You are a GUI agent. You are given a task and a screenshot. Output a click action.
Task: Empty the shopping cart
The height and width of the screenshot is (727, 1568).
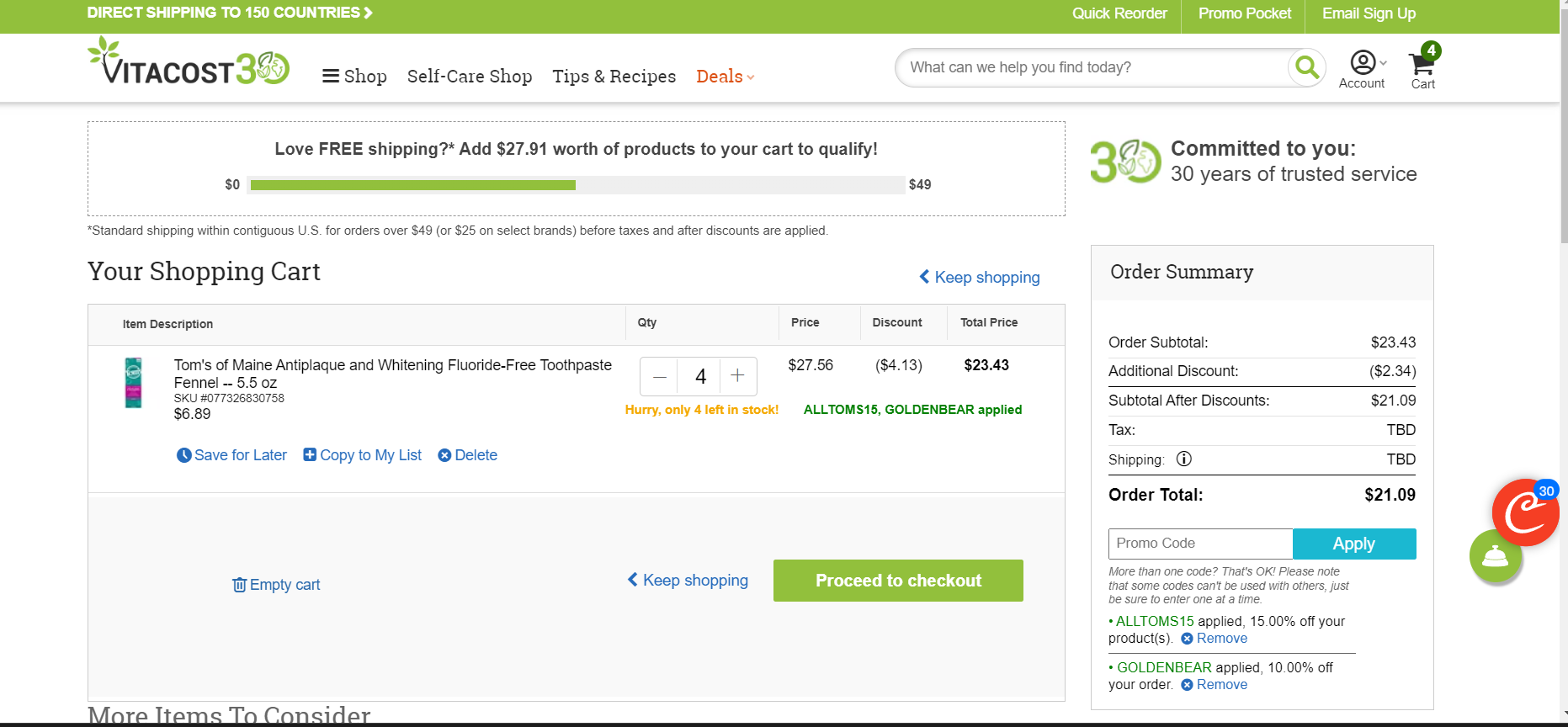[276, 585]
